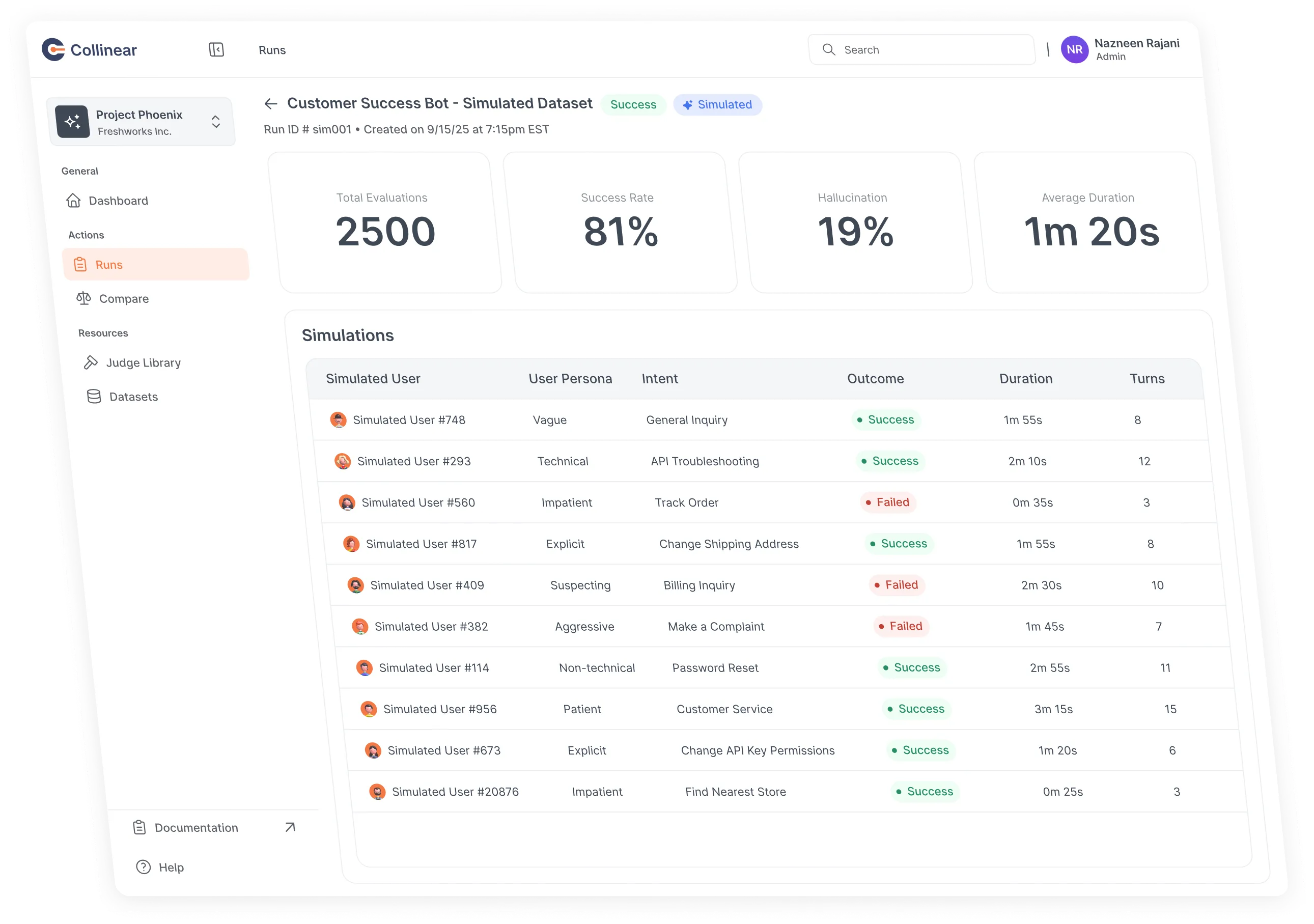Open the Judge Library gavel icon

coord(91,363)
